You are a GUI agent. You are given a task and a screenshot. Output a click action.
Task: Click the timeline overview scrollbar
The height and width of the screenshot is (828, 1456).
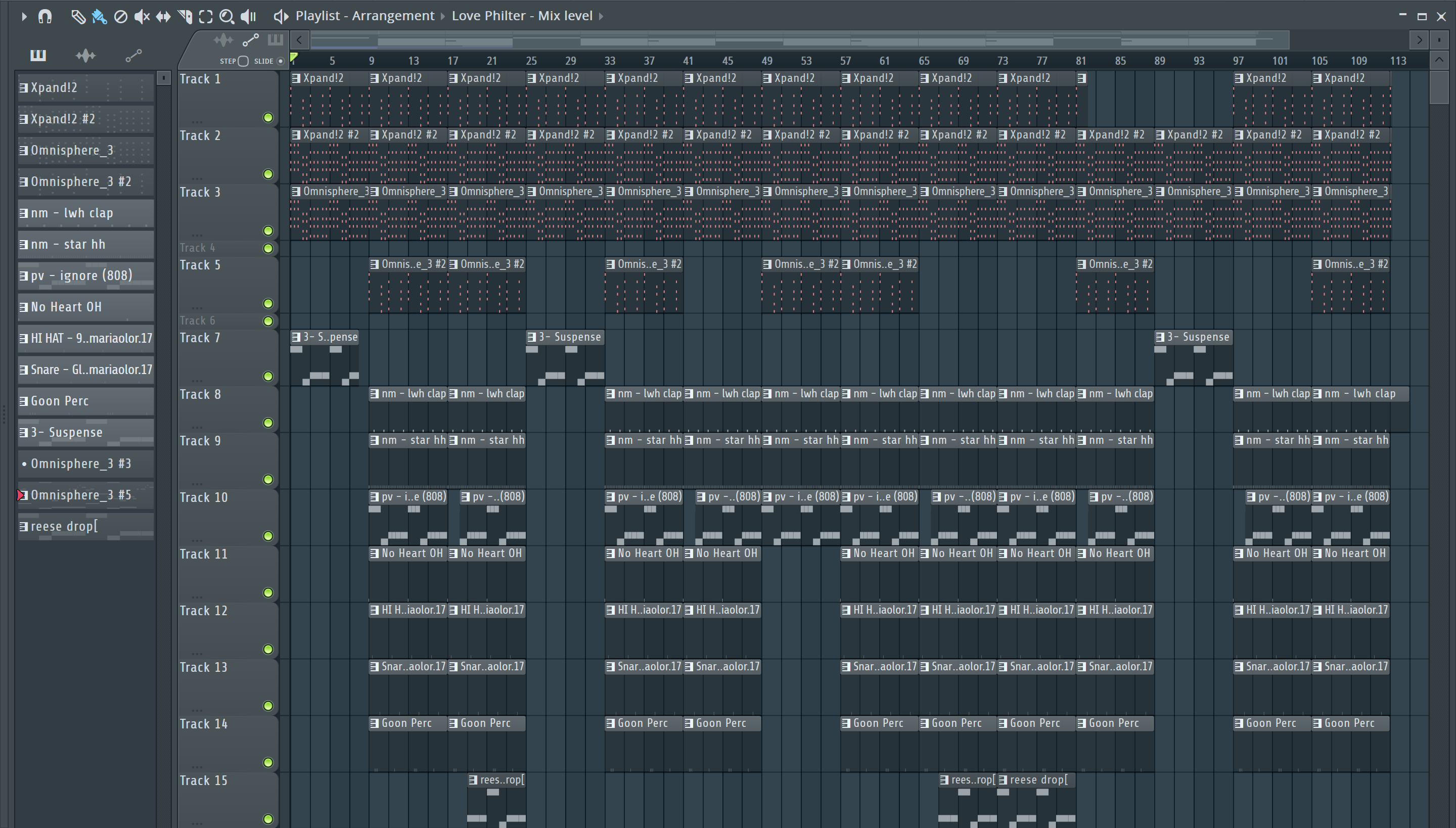pyautogui.click(x=799, y=40)
